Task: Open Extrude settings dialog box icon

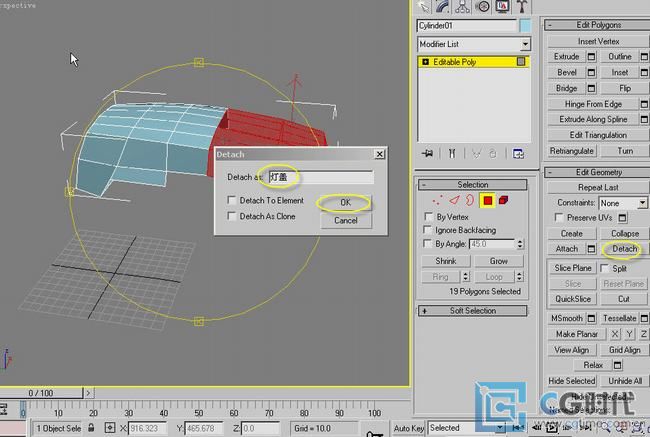Action: [x=592, y=56]
